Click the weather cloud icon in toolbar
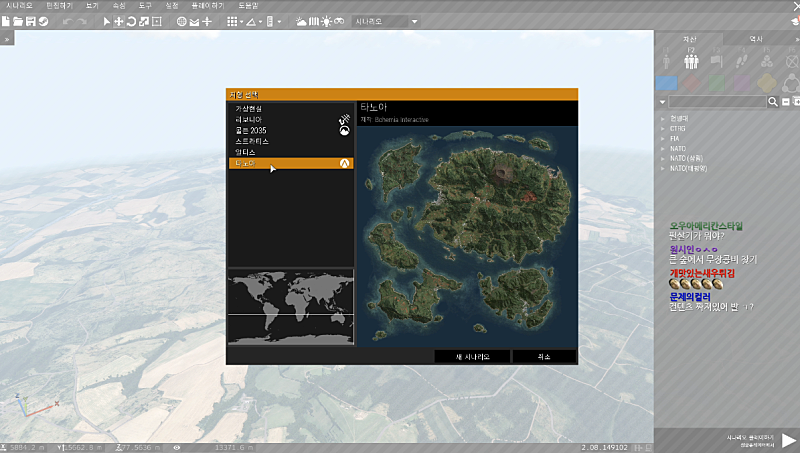Screen dimensions: 800x453 coord(301,21)
